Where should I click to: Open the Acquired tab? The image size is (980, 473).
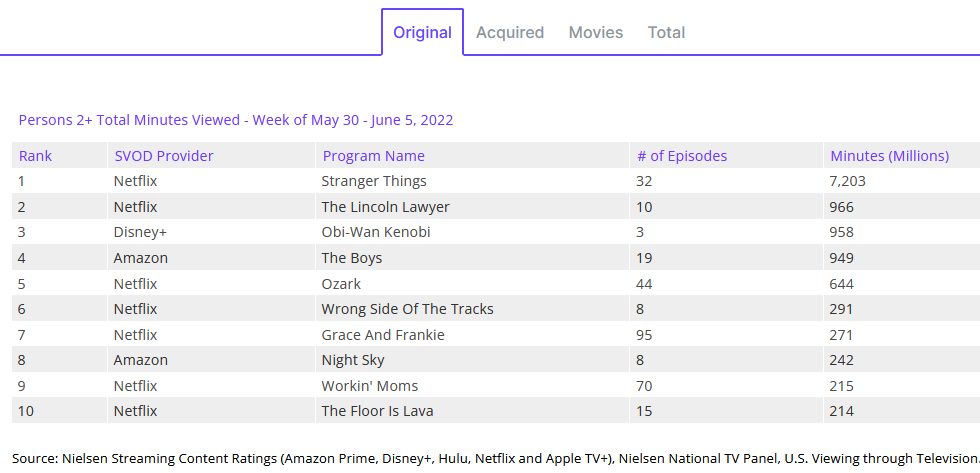click(510, 32)
